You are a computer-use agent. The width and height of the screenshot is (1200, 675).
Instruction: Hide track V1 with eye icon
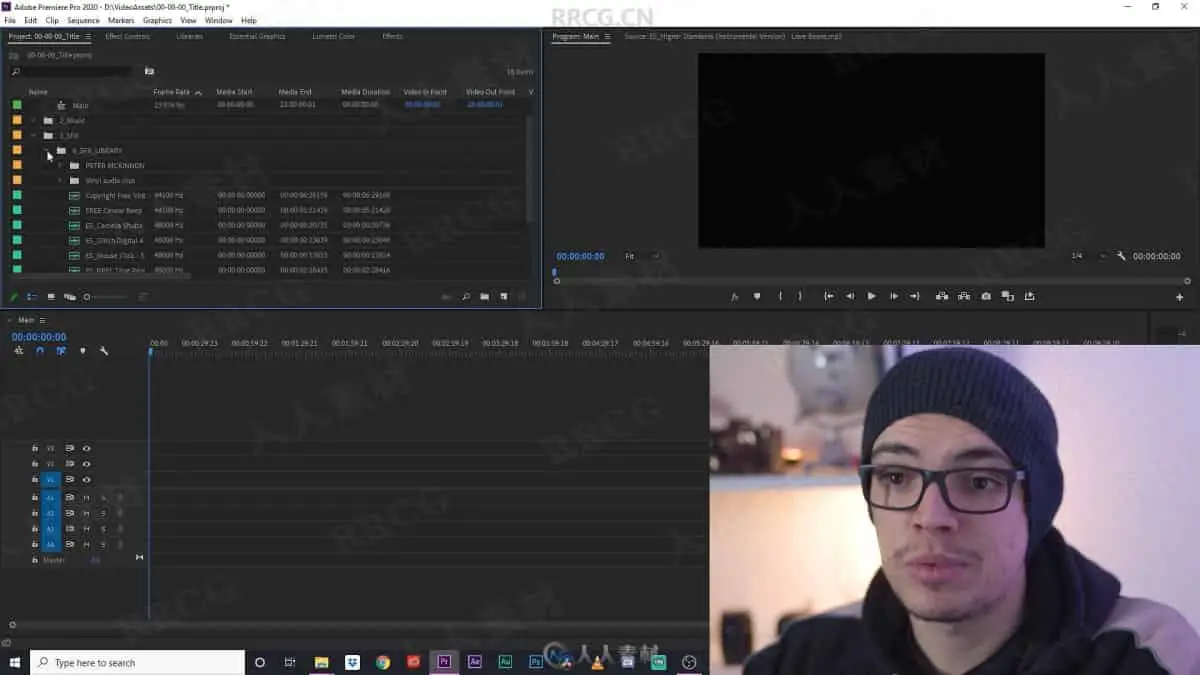87,480
